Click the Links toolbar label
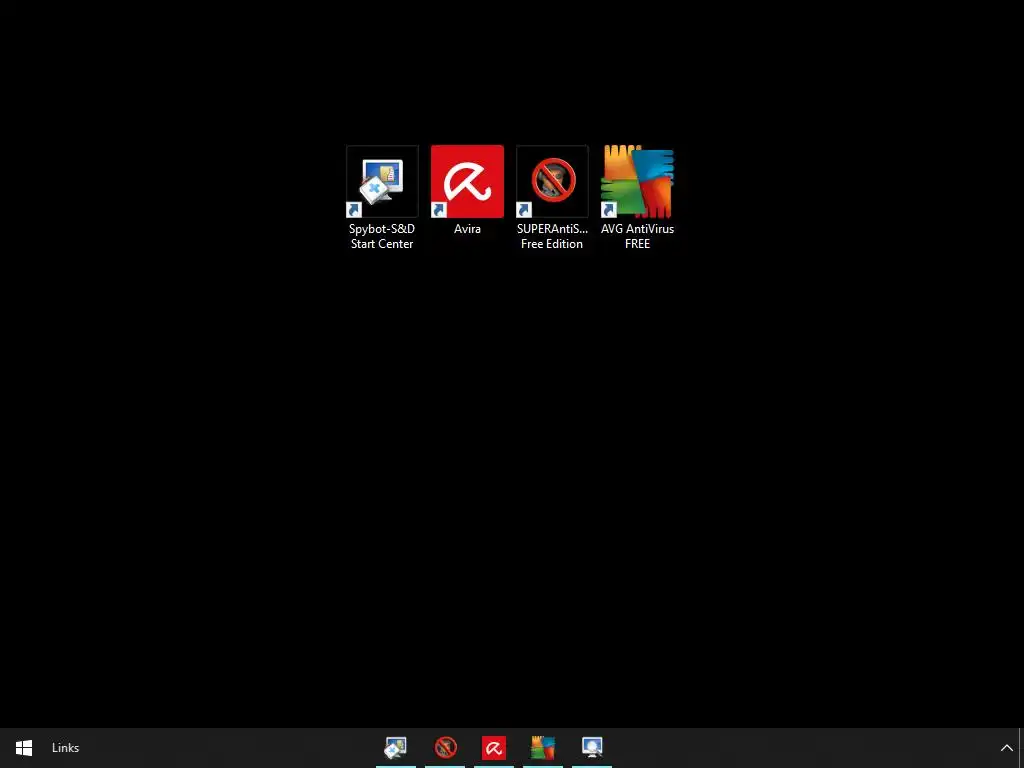This screenshot has height=768, width=1024. [65, 748]
